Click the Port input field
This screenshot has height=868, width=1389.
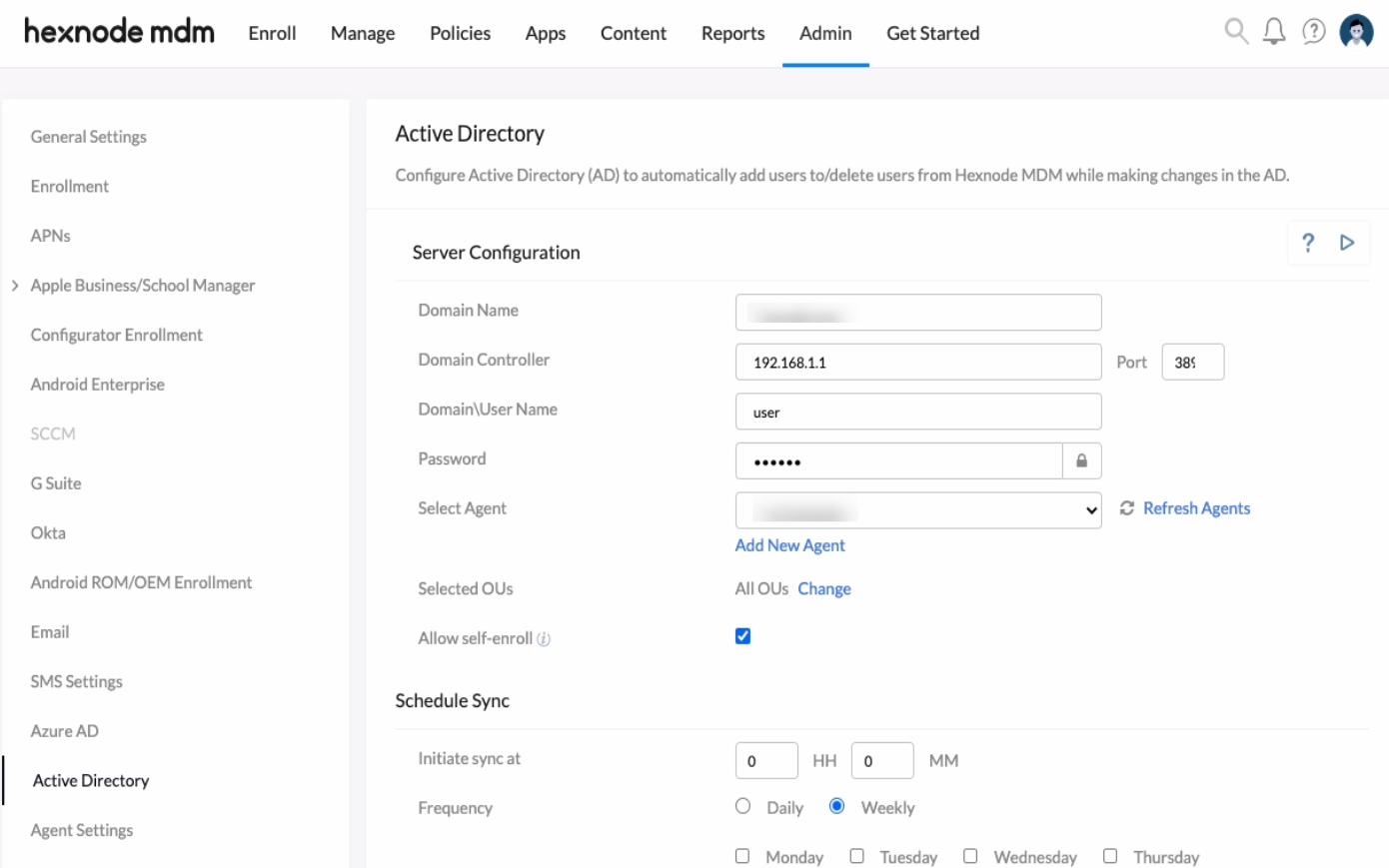point(1193,362)
